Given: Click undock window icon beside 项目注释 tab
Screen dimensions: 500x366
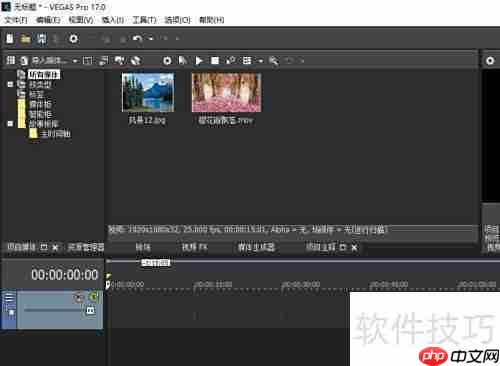Looking at the screenshot, I should coord(343,247).
